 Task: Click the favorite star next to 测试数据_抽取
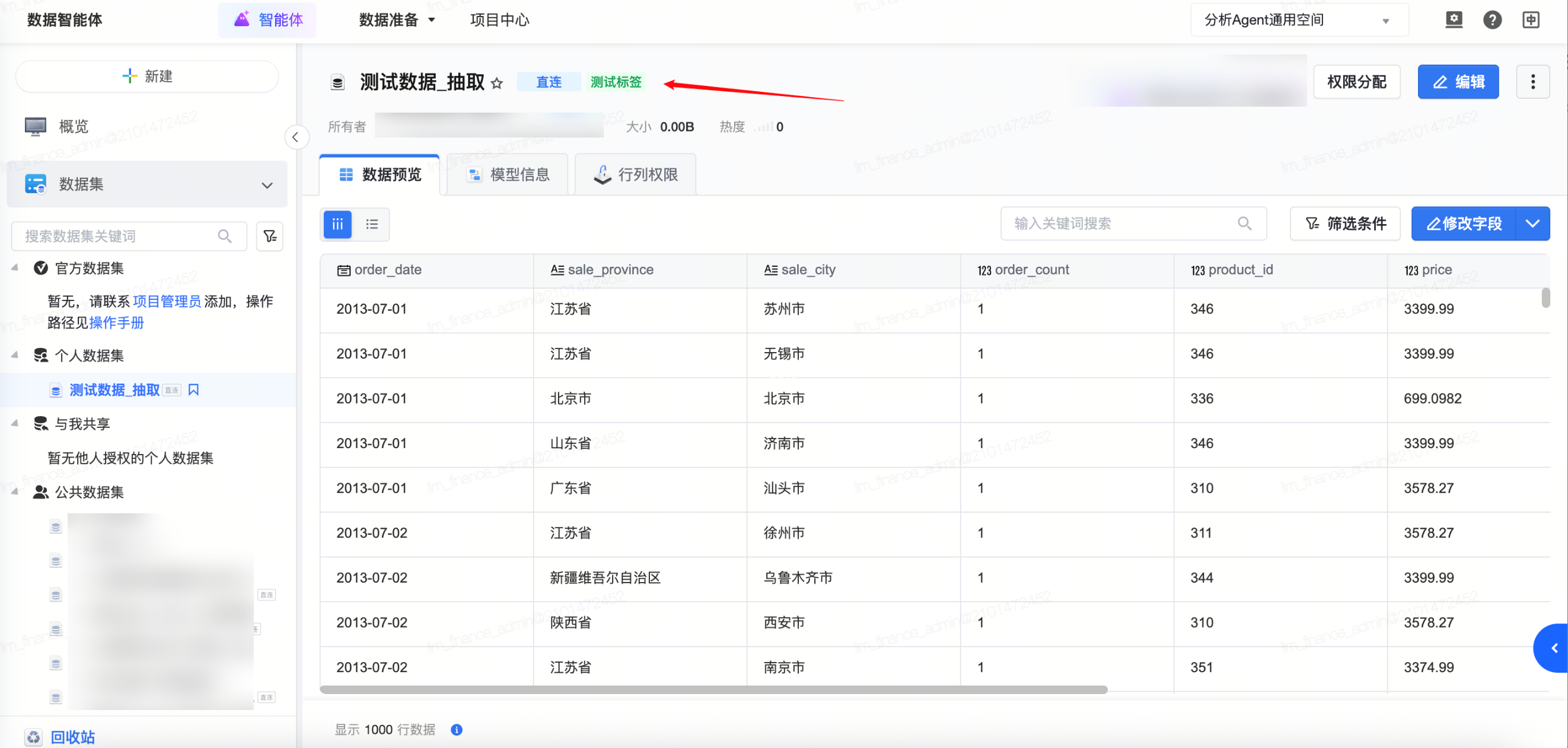[x=497, y=84]
